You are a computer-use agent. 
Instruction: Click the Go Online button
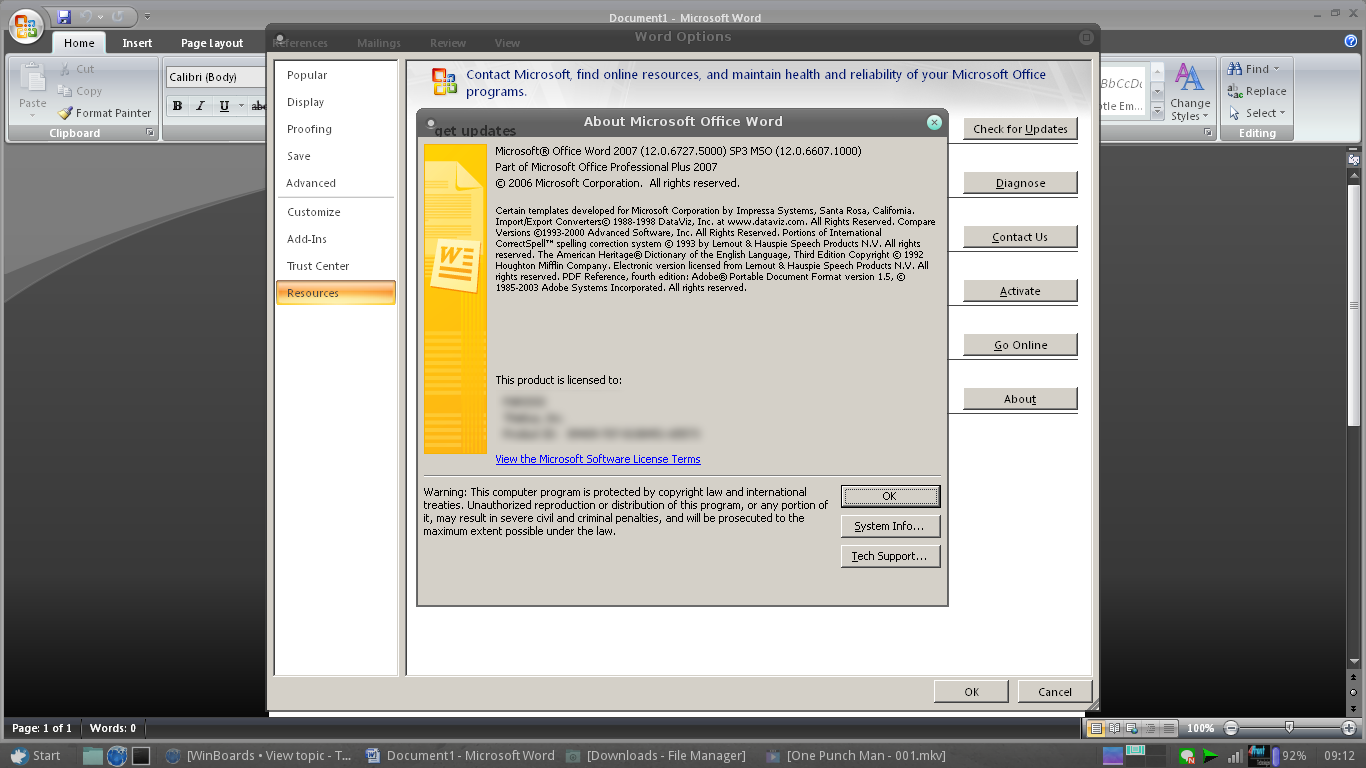pyautogui.click(x=1020, y=345)
